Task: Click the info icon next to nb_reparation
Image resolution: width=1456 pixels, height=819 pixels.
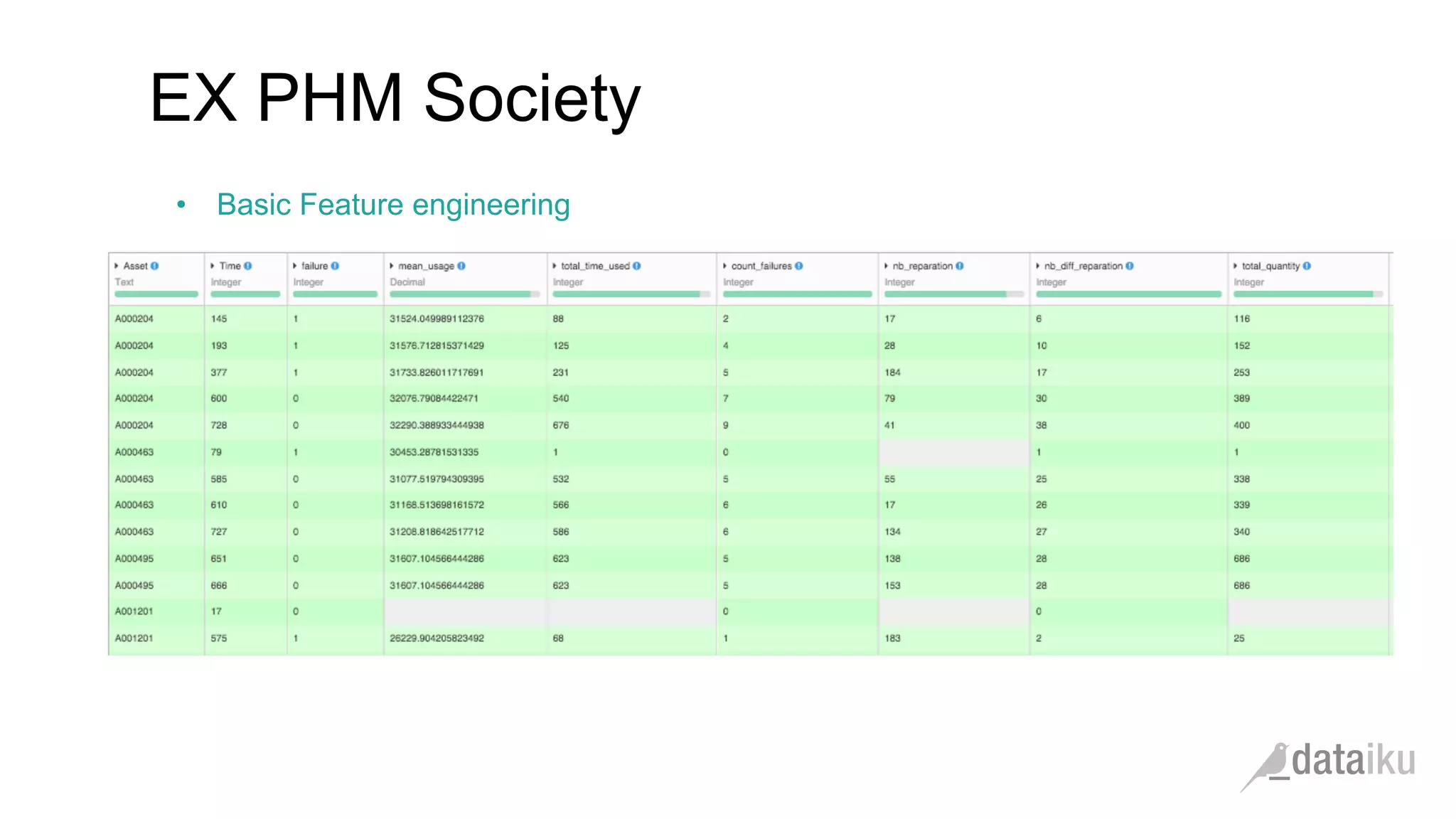Action: tap(960, 266)
